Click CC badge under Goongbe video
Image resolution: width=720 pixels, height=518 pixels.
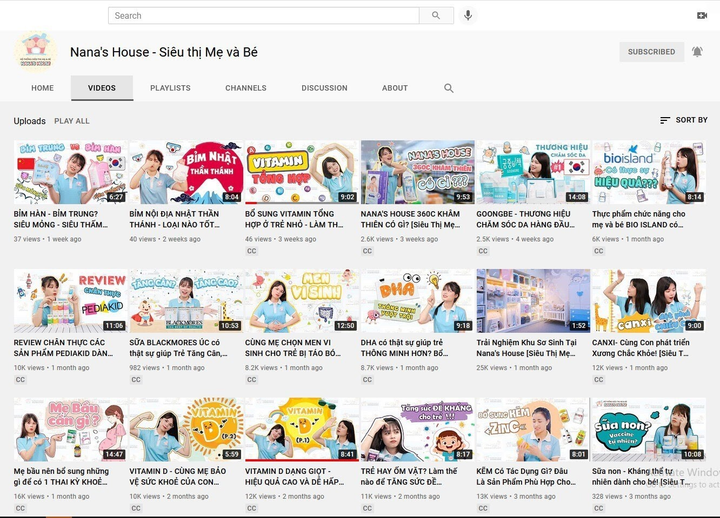click(x=483, y=251)
